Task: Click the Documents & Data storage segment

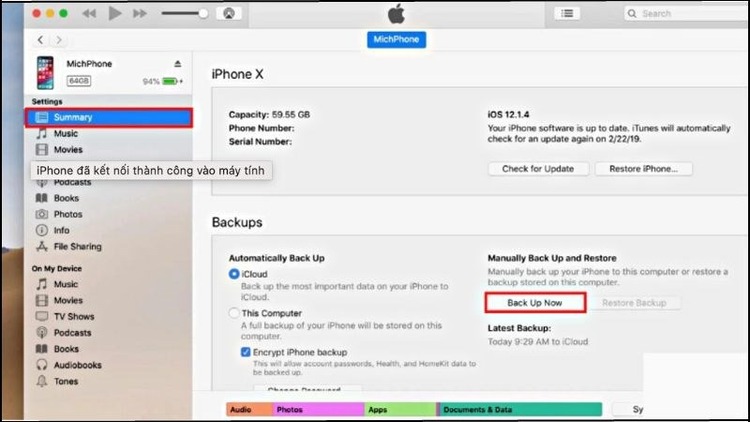Action: [520, 410]
